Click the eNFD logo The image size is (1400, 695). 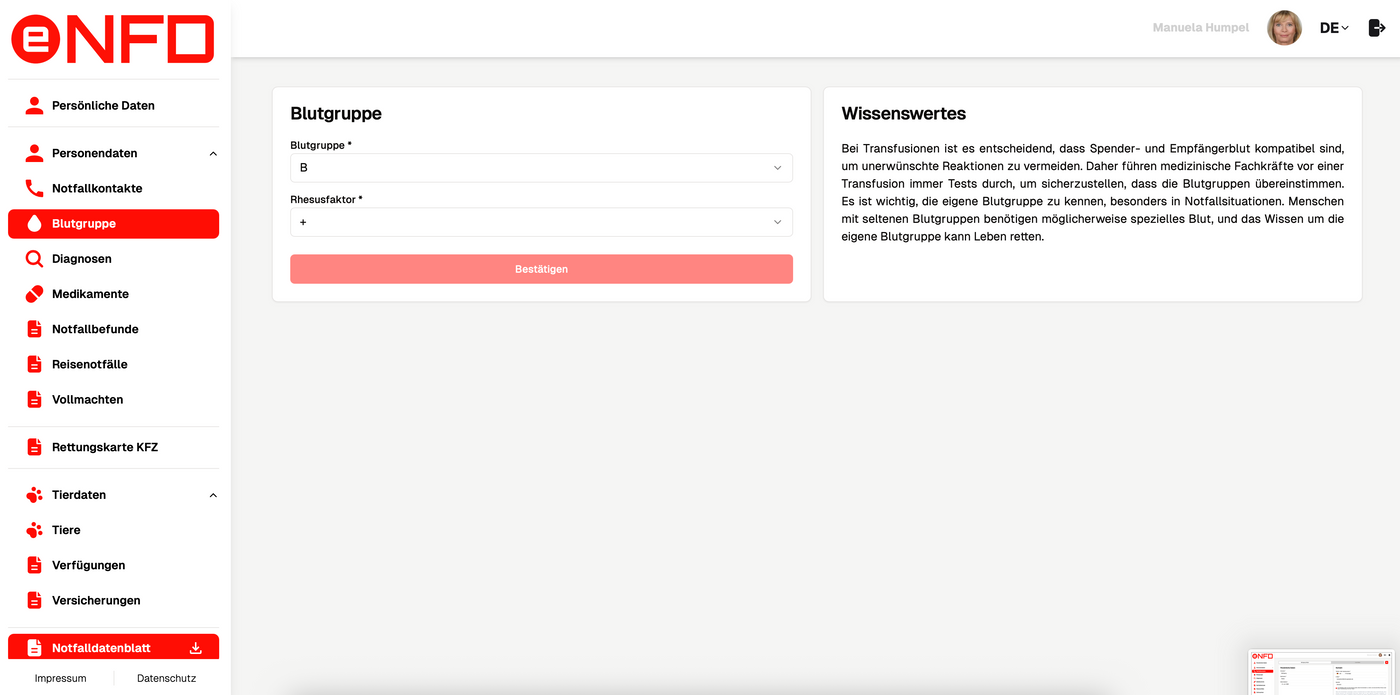click(113, 39)
